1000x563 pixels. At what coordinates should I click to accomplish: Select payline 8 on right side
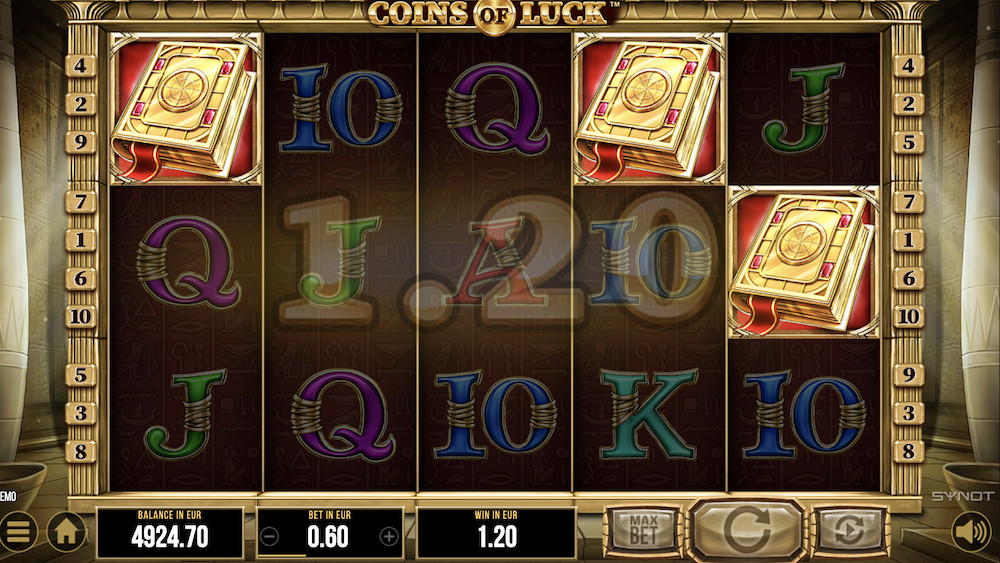tap(908, 451)
